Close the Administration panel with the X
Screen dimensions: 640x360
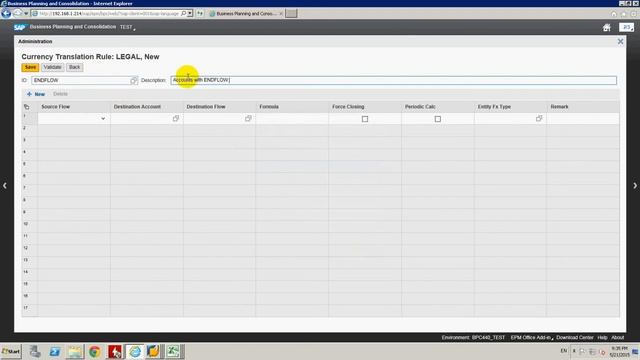620,42
